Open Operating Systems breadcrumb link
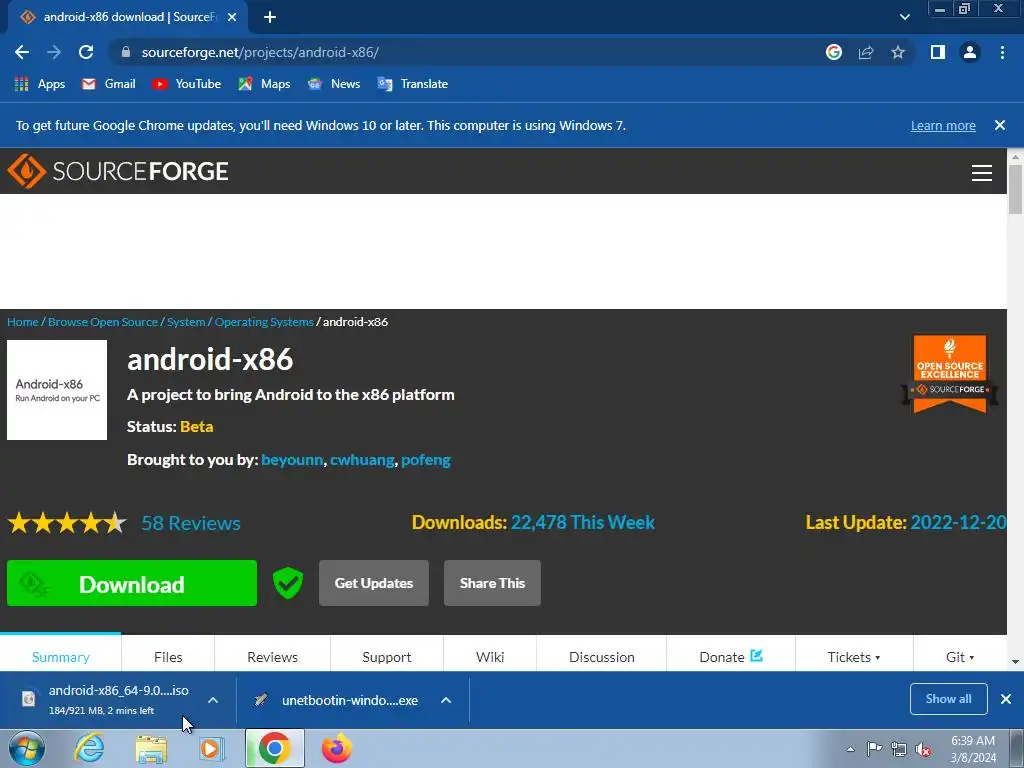The height and width of the screenshot is (768, 1024). pos(264,322)
